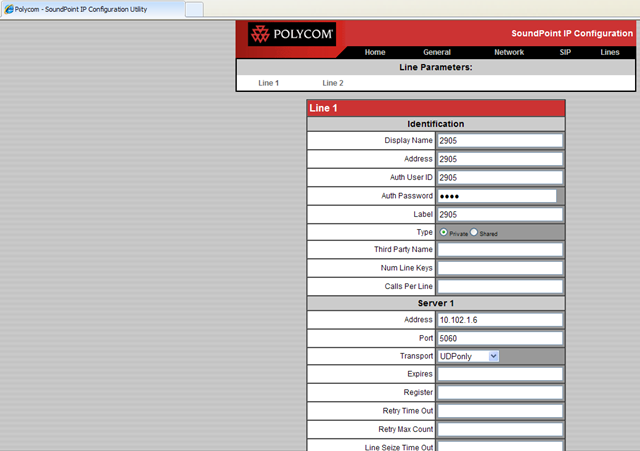Click the SoundPoint IP Configuration title text
Viewport: 640px width, 451px height.
tap(572, 33)
